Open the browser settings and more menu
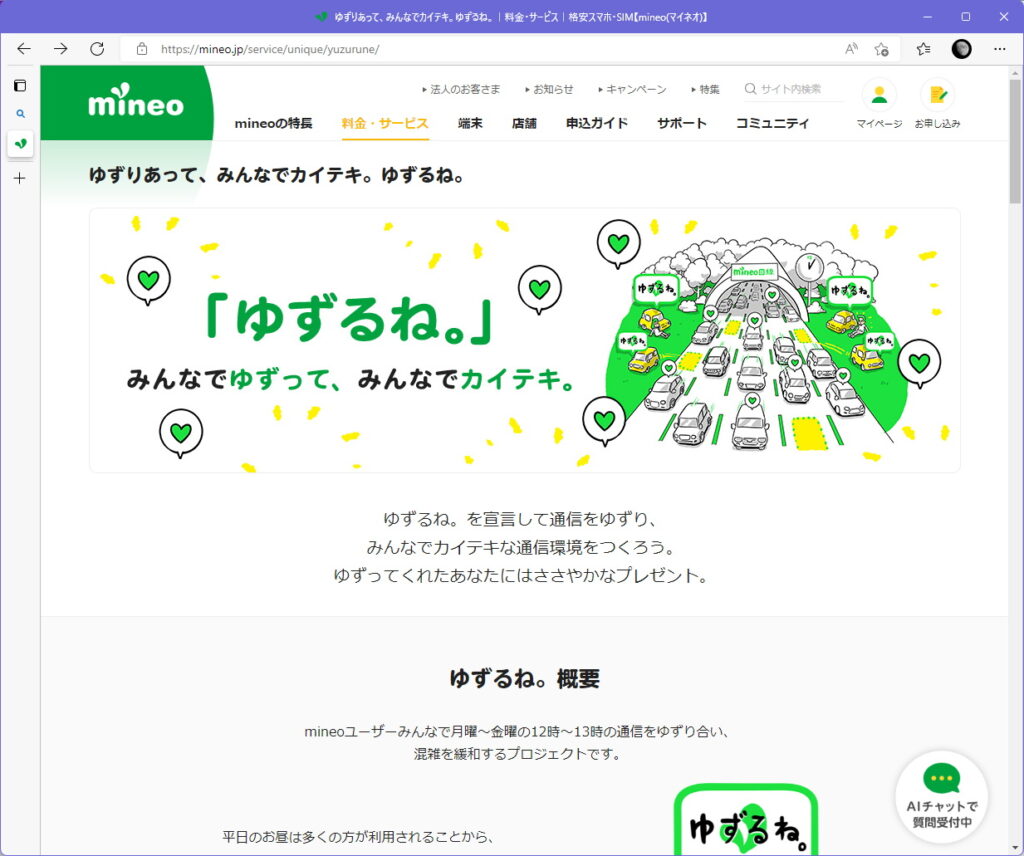 (x=999, y=49)
